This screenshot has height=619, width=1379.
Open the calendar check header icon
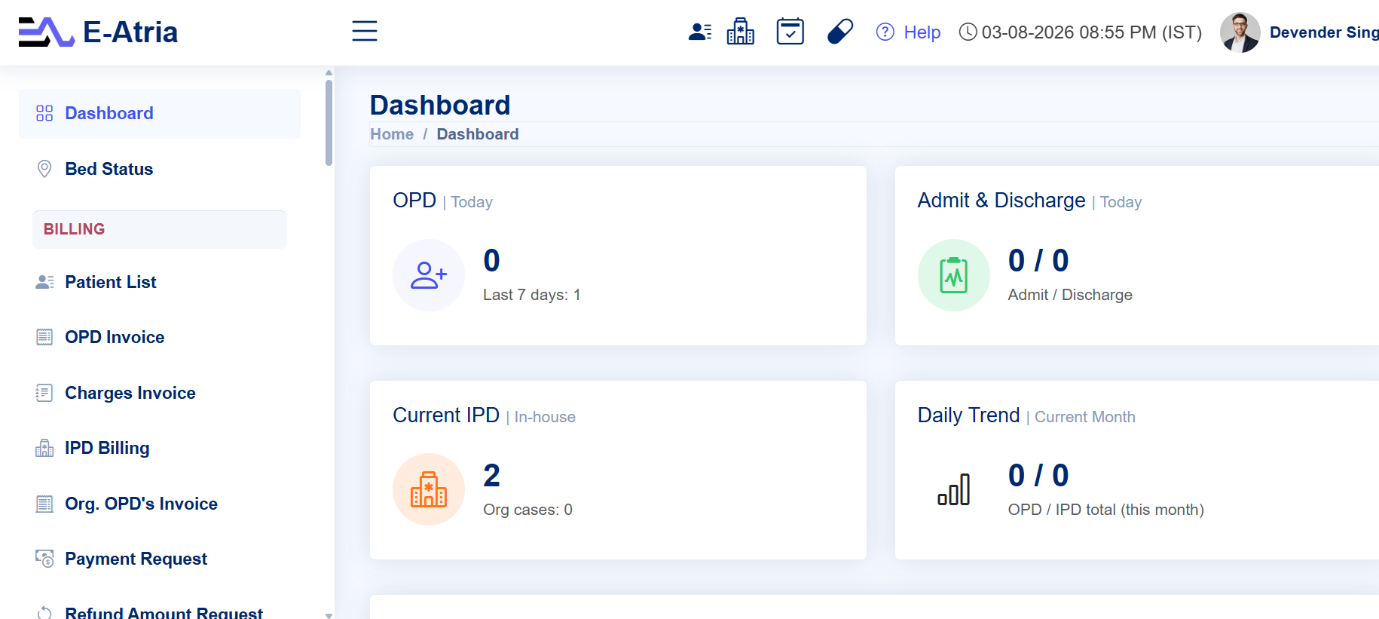coord(790,32)
